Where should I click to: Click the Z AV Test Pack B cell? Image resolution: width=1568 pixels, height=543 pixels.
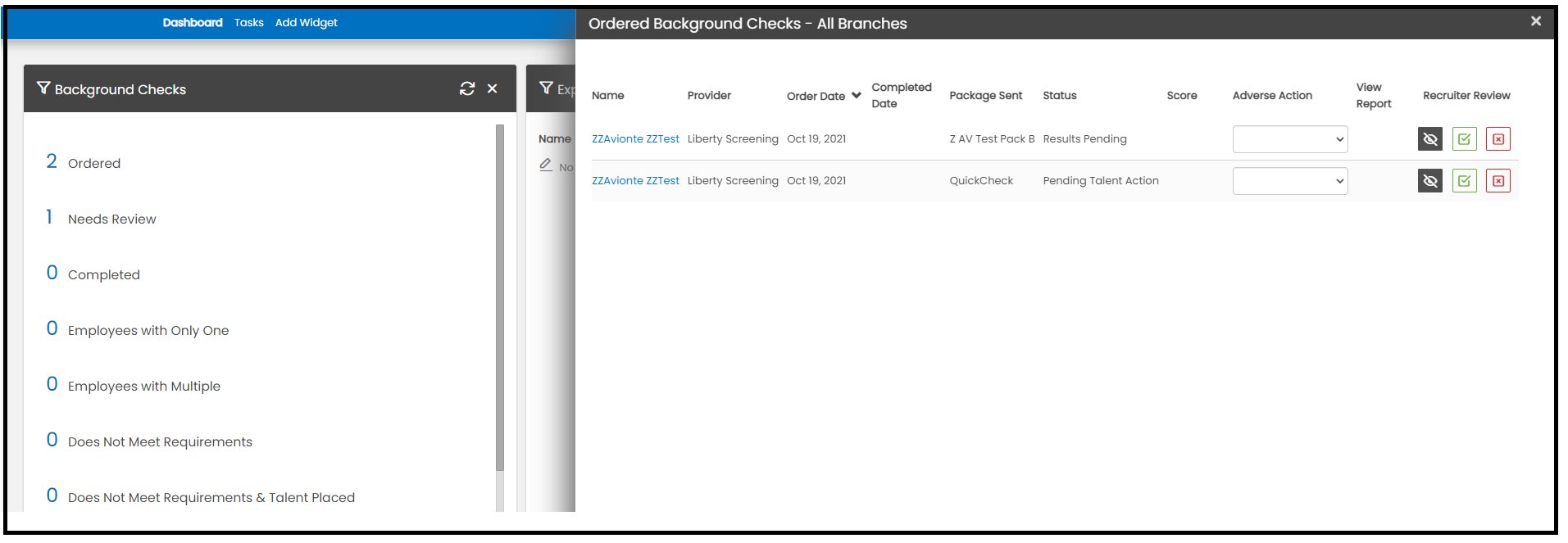pyautogui.click(x=992, y=139)
